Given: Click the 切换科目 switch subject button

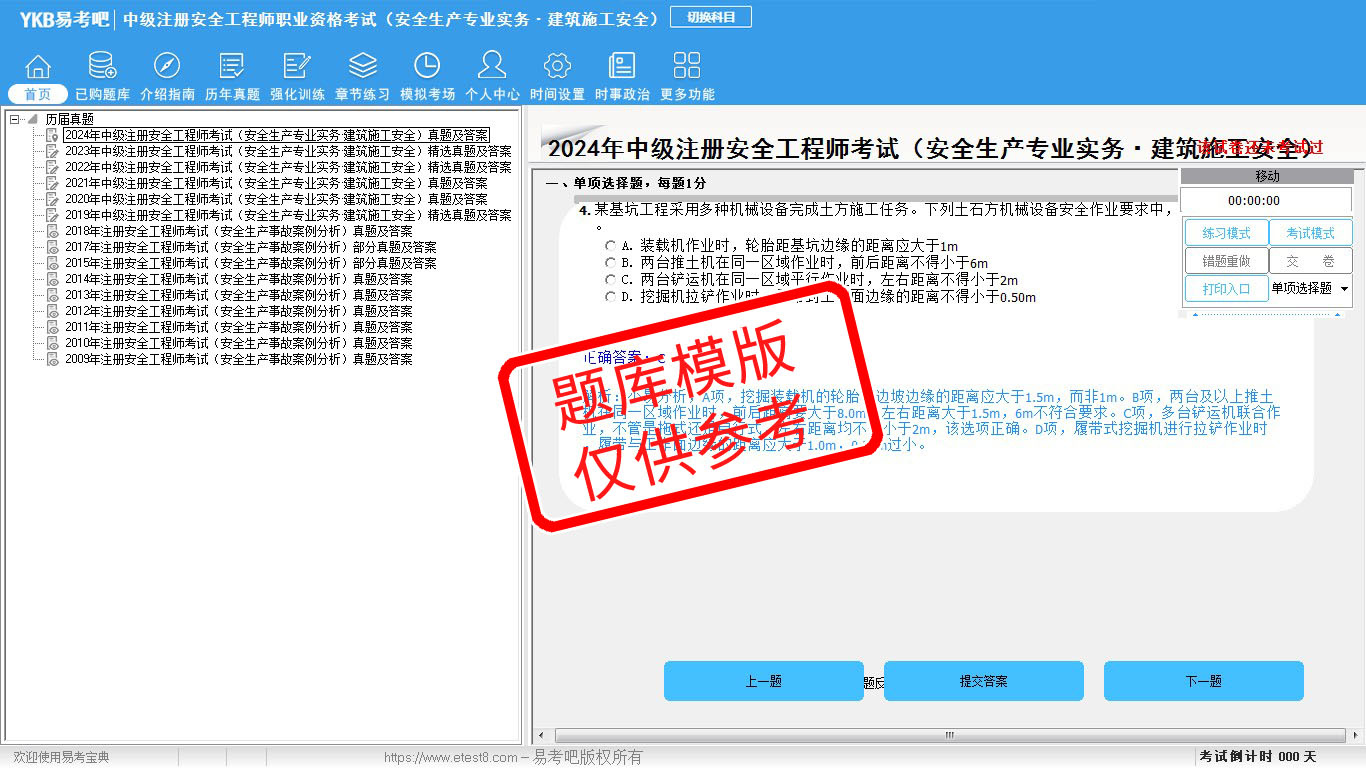Looking at the screenshot, I should [711, 17].
